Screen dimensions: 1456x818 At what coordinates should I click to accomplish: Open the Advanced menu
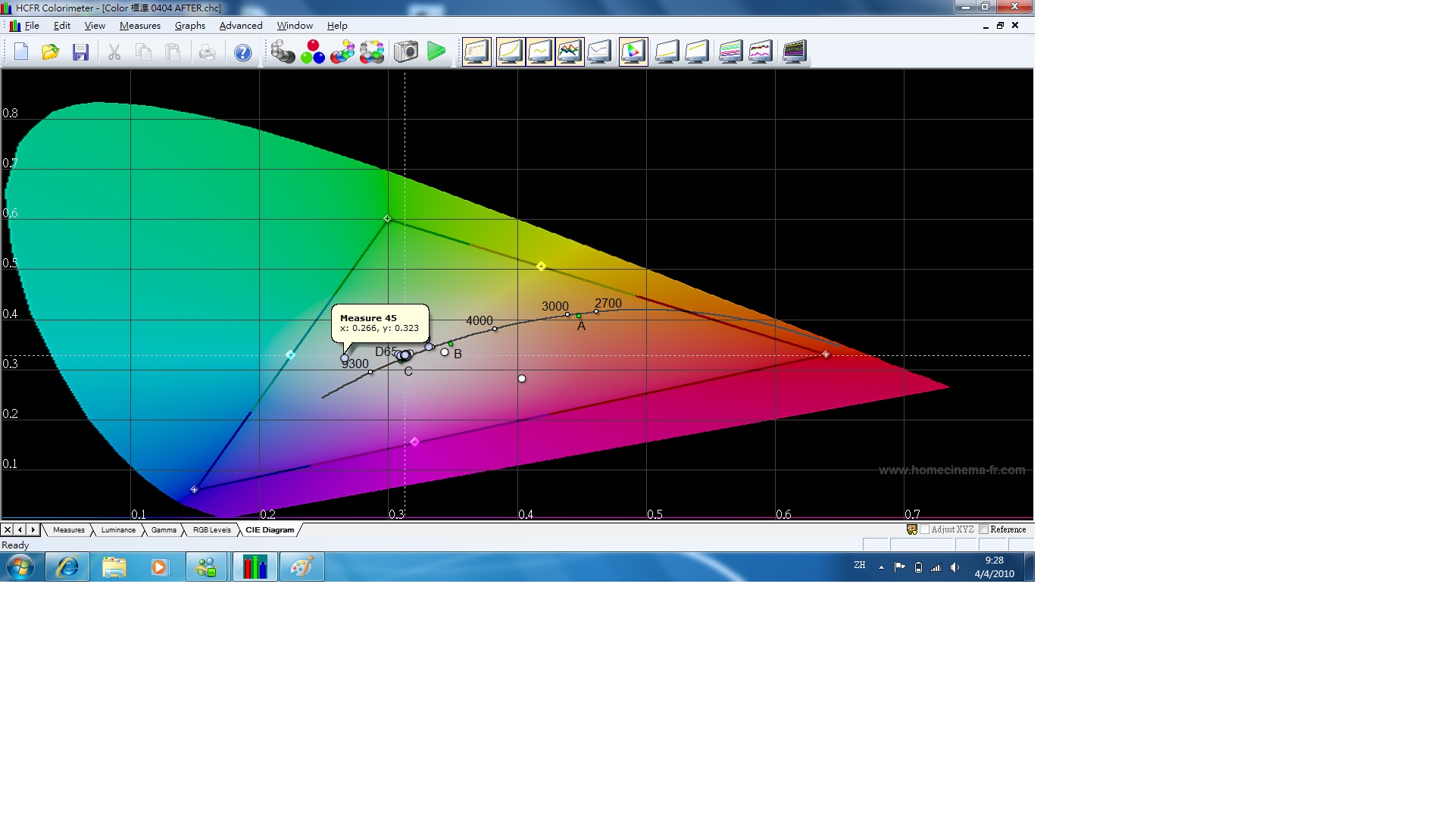241,26
